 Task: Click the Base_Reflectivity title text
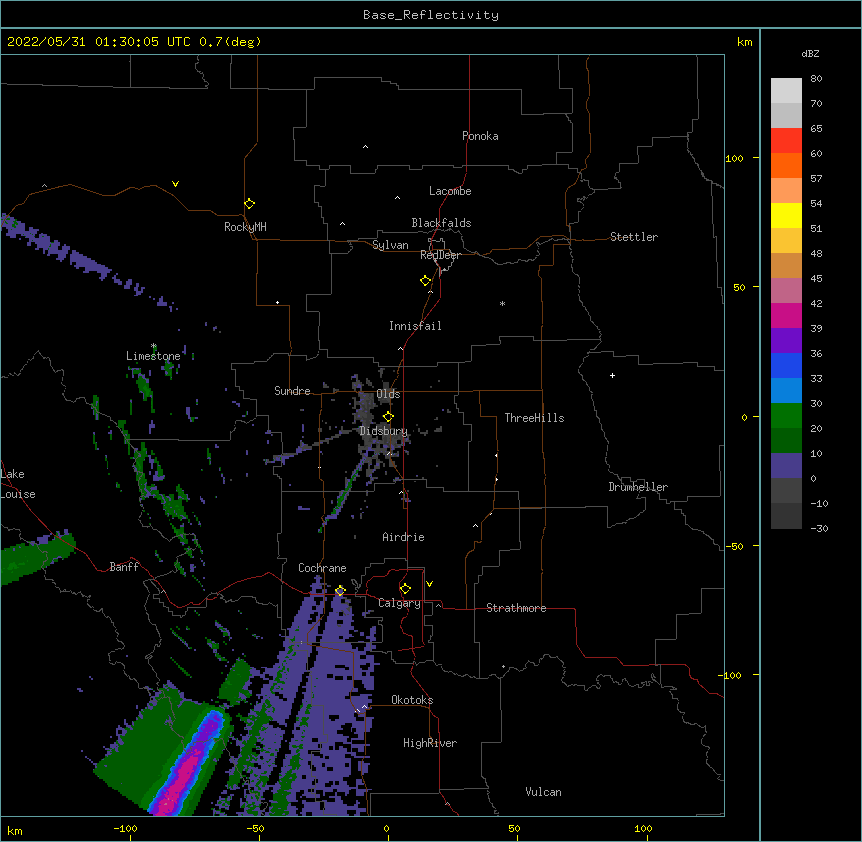click(x=431, y=15)
